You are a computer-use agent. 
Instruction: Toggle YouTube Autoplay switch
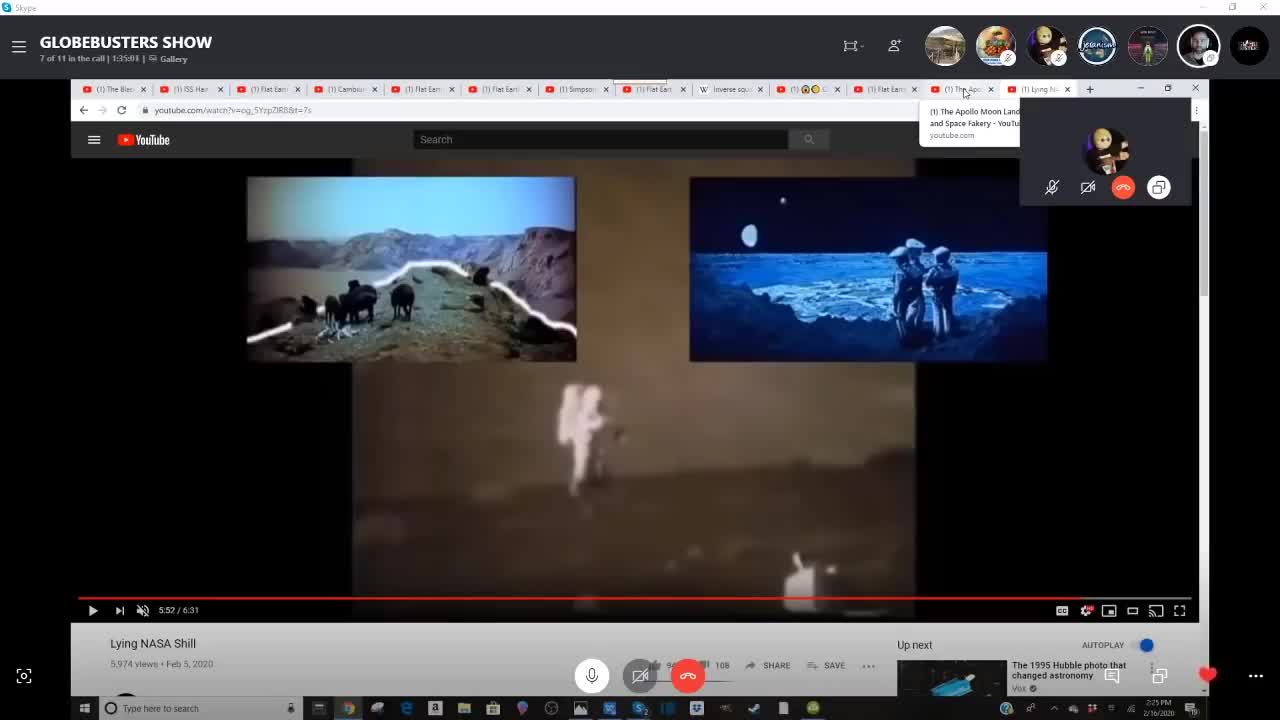[x=1145, y=645]
